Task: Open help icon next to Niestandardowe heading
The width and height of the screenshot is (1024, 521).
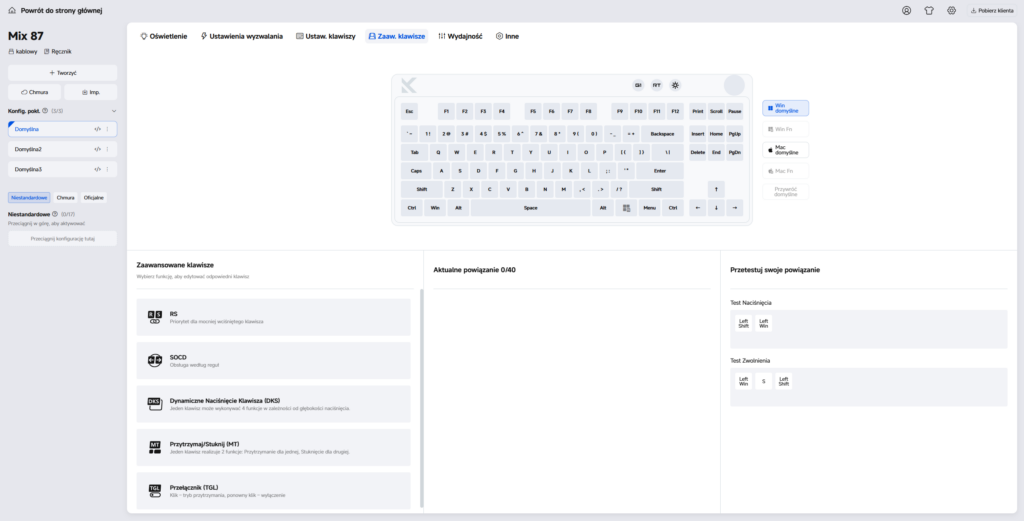Action: 55,214
